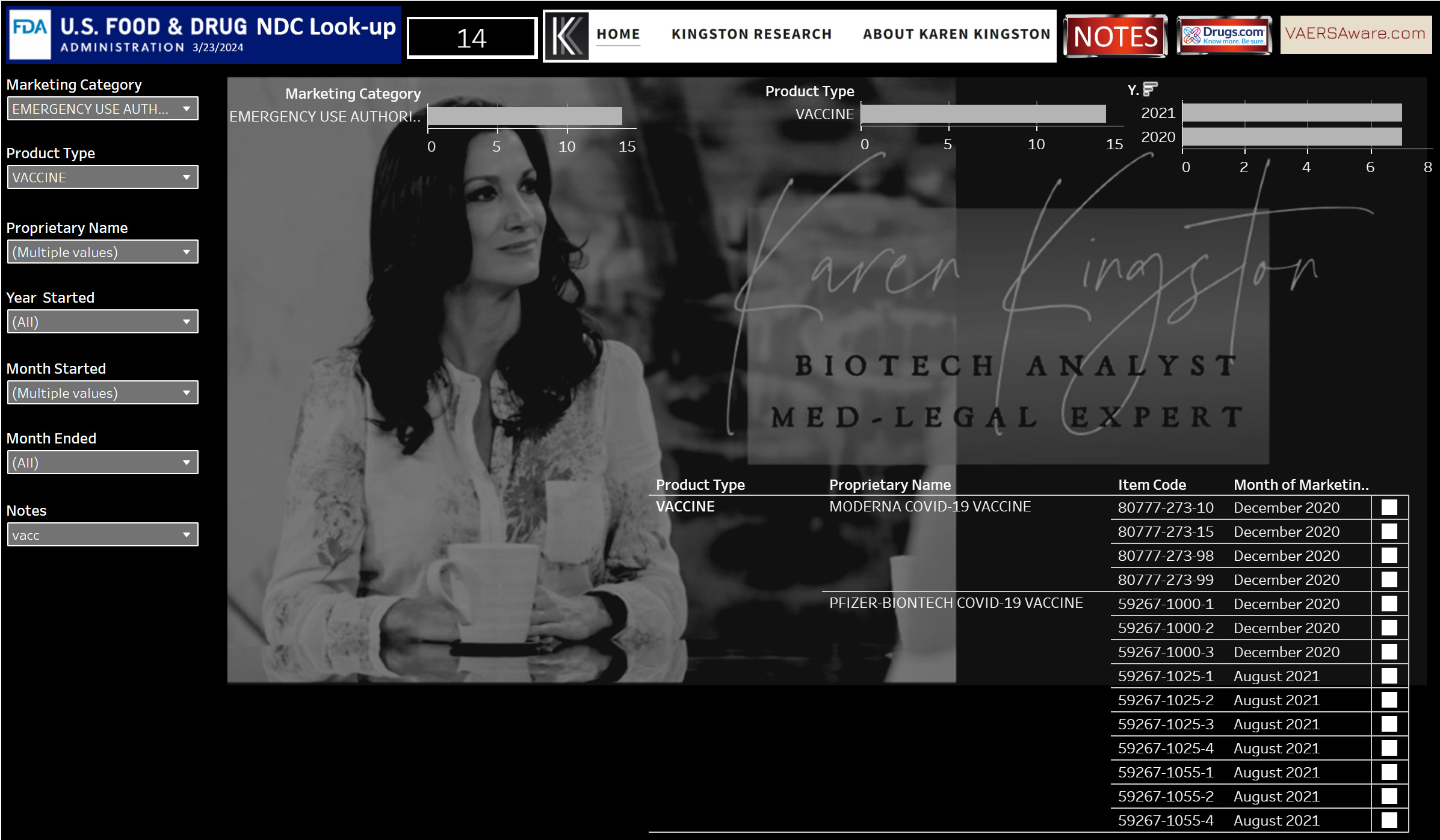Open the Drugs.com logo link
The width and height of the screenshot is (1440, 840).
coord(1224,36)
